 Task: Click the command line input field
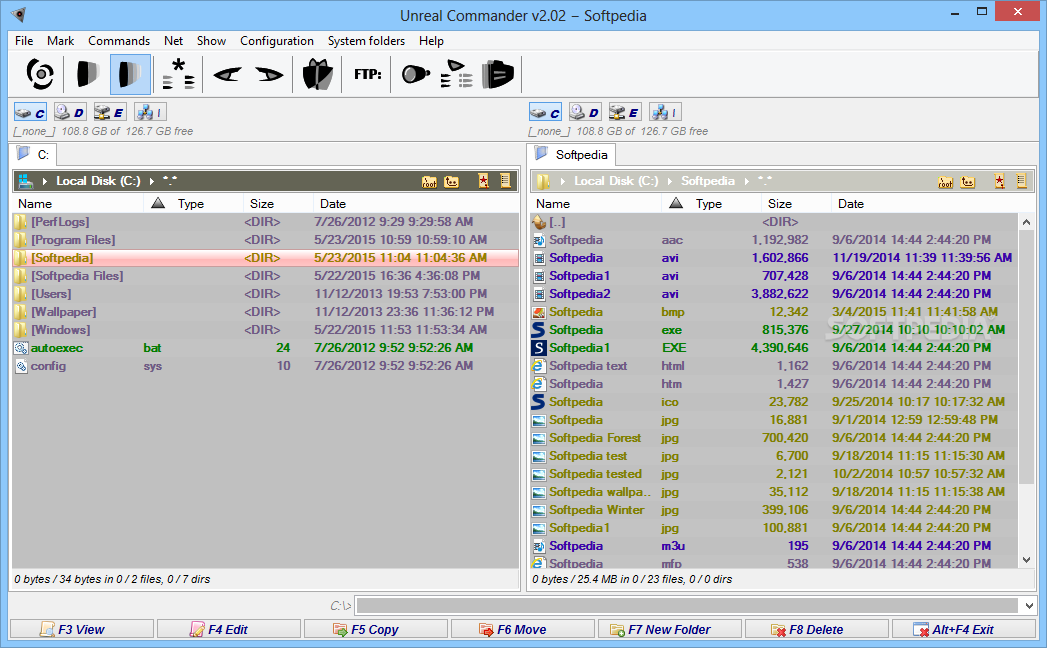click(x=687, y=606)
